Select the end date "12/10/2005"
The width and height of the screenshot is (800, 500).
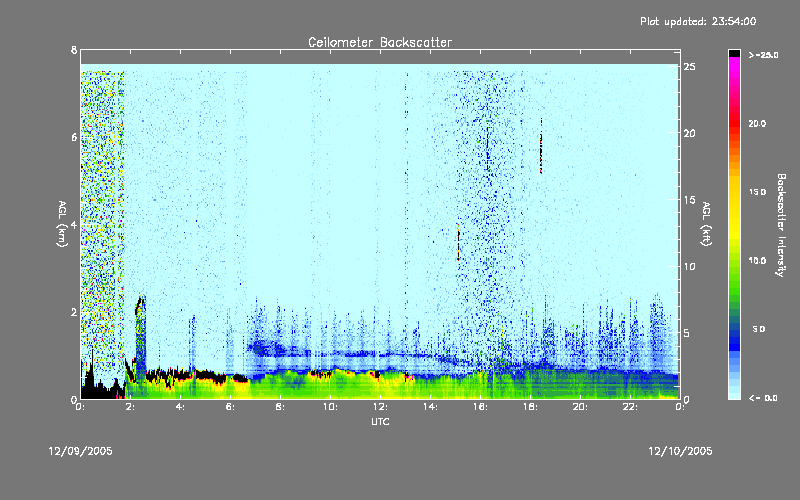click(680, 452)
